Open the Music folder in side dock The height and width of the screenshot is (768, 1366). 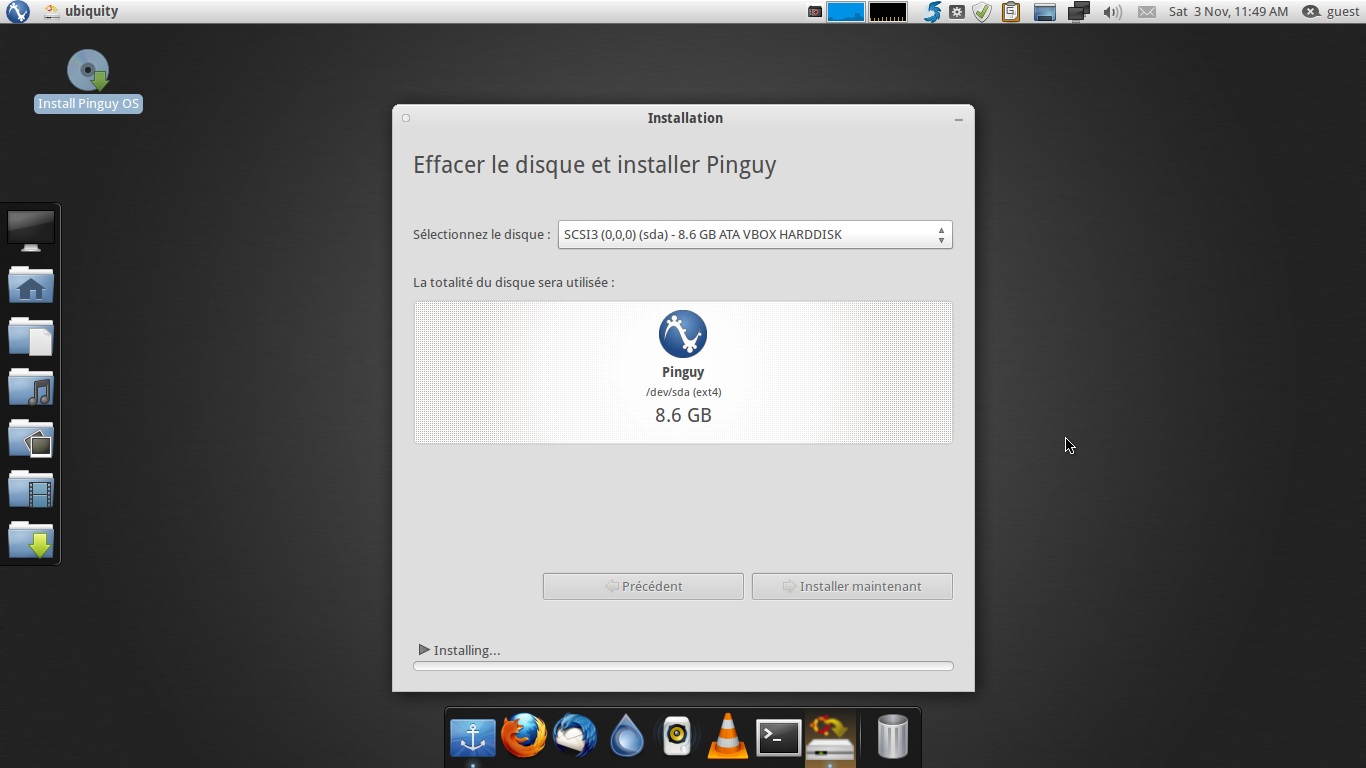[31, 387]
